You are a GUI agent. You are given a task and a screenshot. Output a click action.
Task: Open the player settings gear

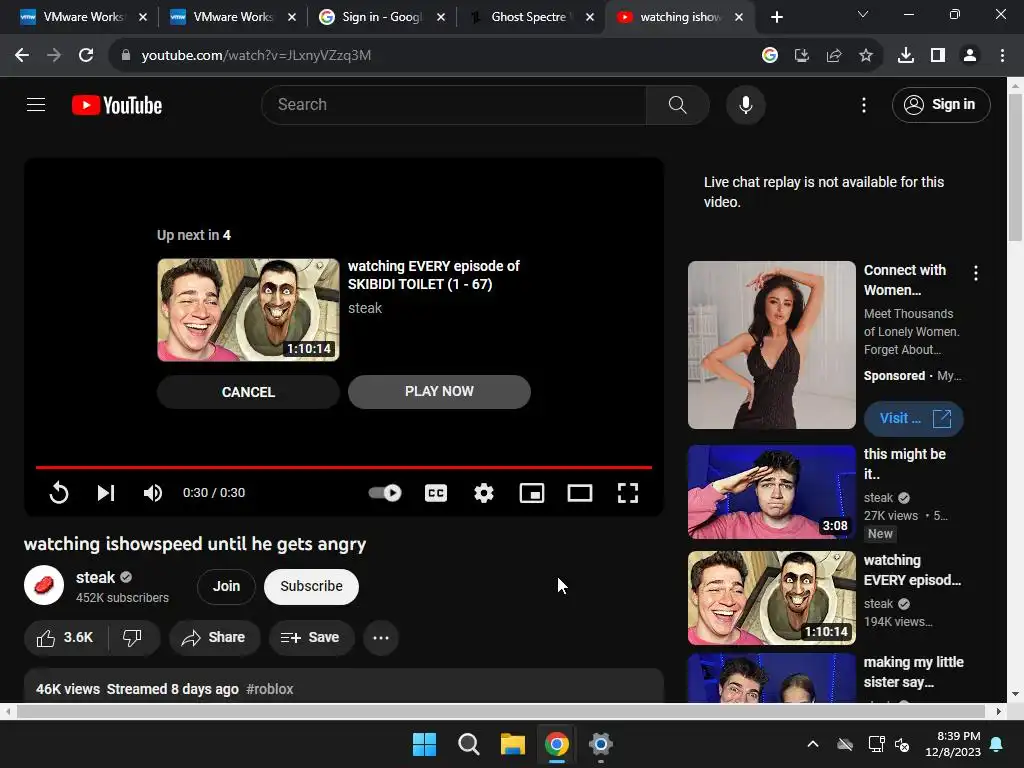pyautogui.click(x=483, y=492)
